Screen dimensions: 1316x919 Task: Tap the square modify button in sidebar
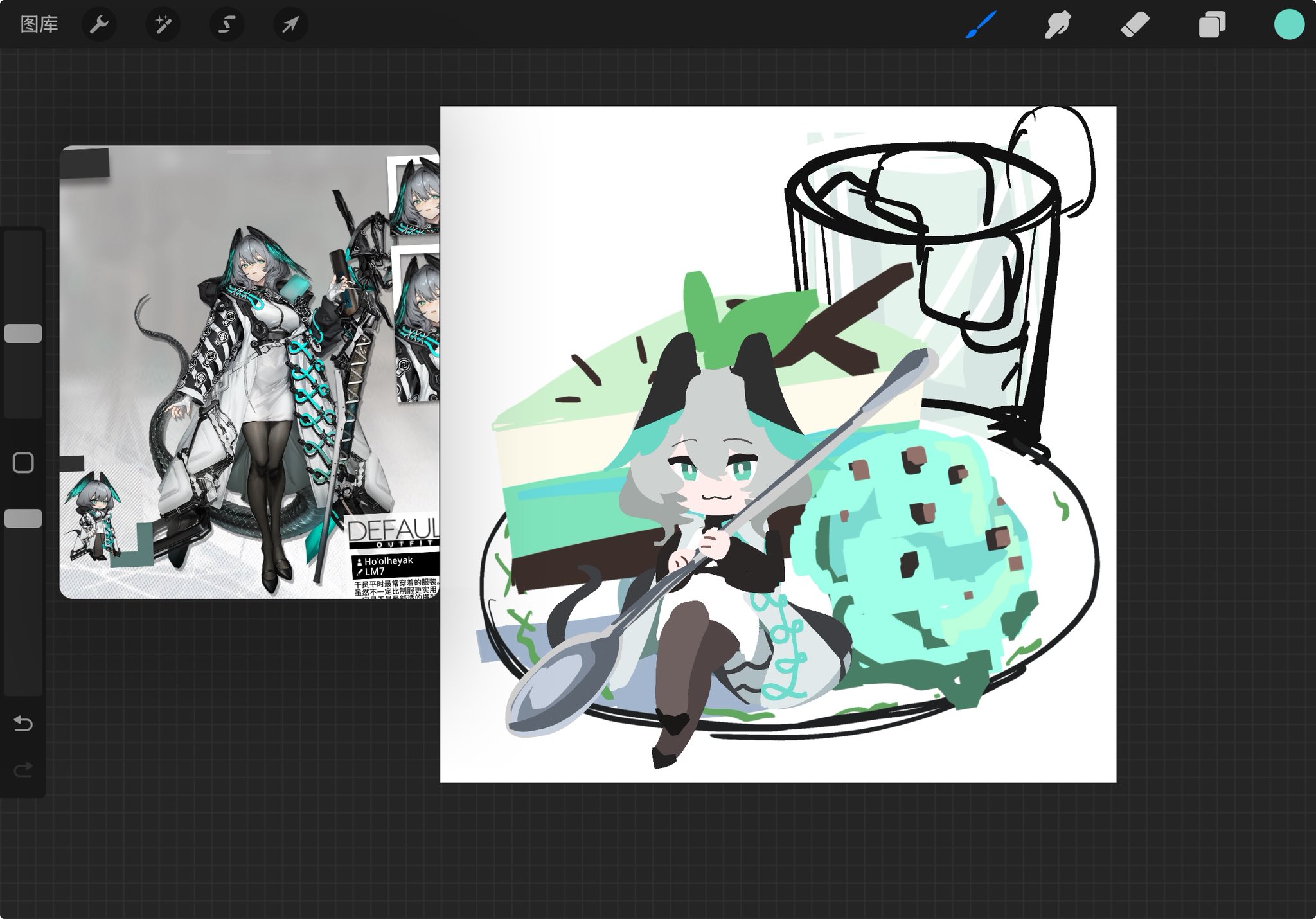[23, 463]
